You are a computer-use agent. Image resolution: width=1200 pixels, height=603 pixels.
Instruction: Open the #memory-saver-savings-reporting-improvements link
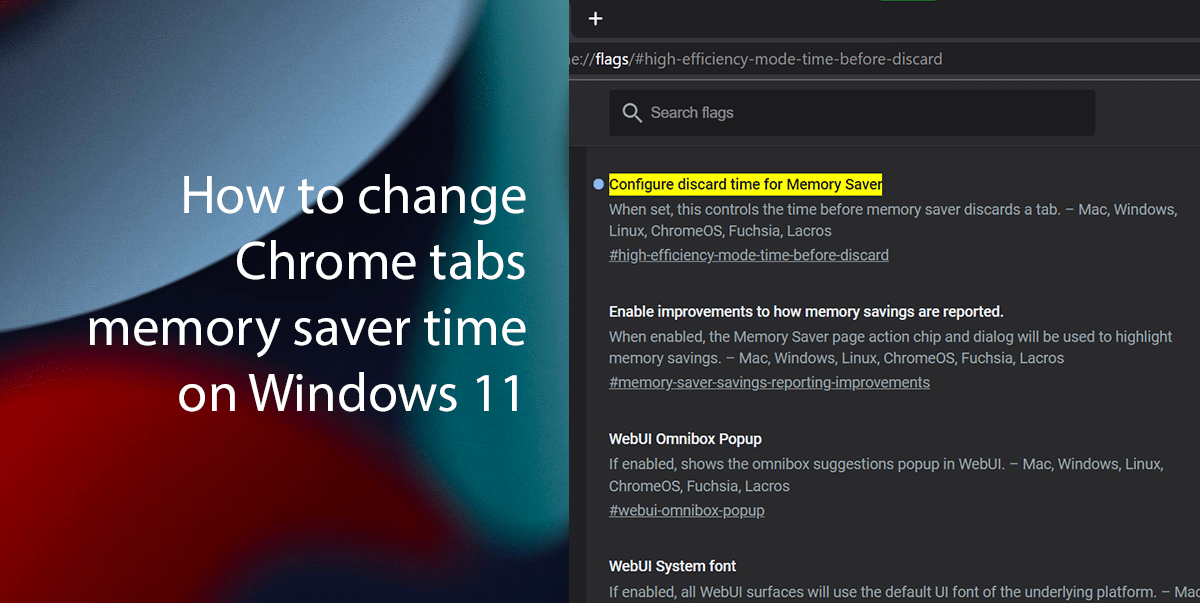pos(769,382)
